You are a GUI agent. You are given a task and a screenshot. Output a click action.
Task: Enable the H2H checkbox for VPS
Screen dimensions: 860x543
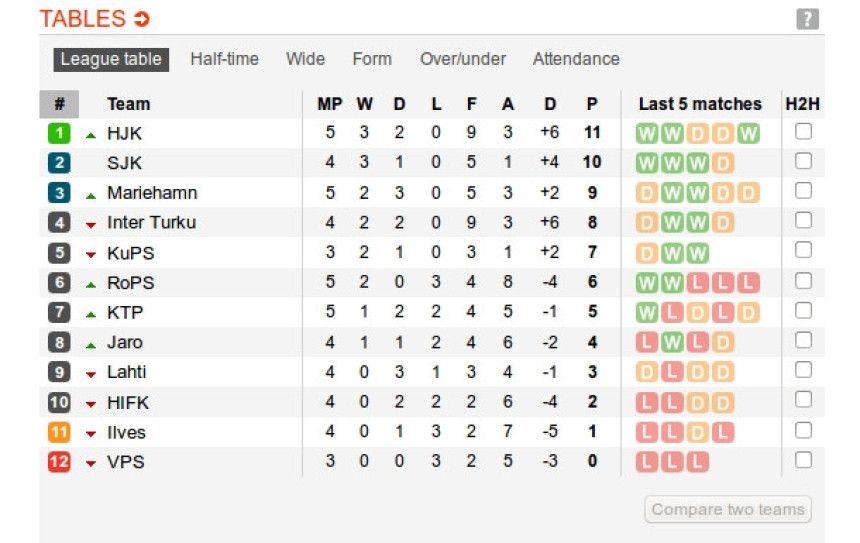803,461
